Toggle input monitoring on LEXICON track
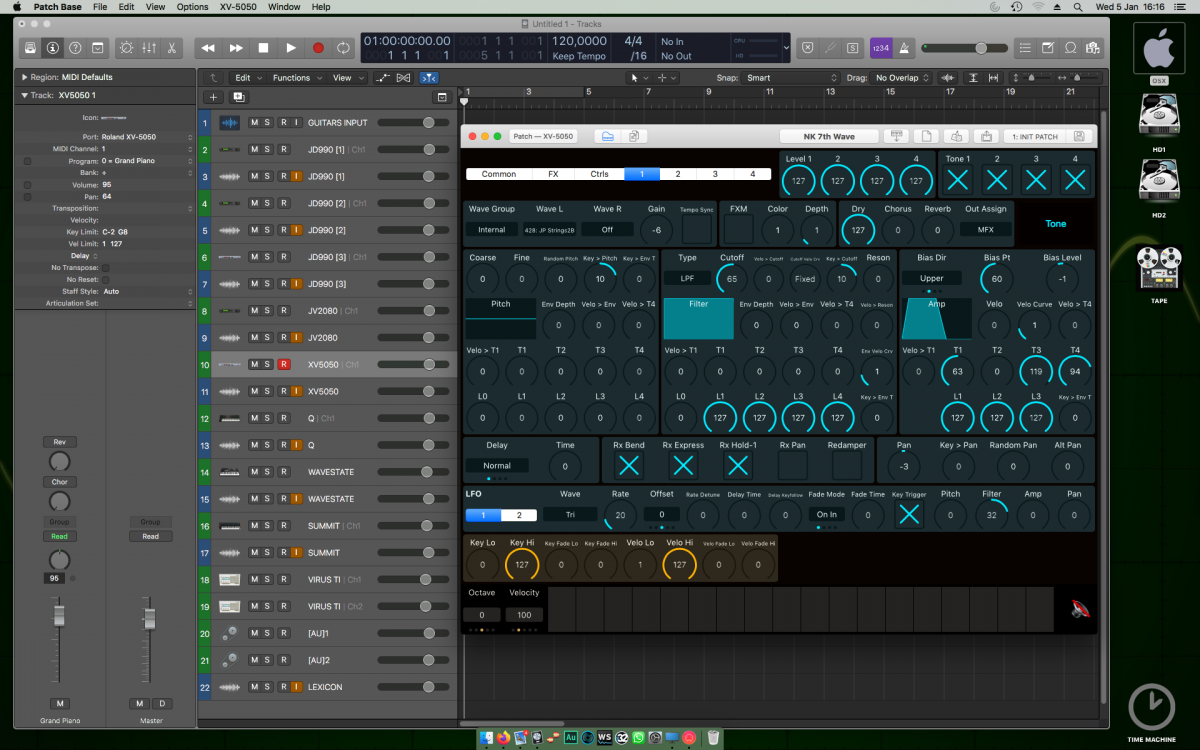The image size is (1200, 750). pos(297,687)
